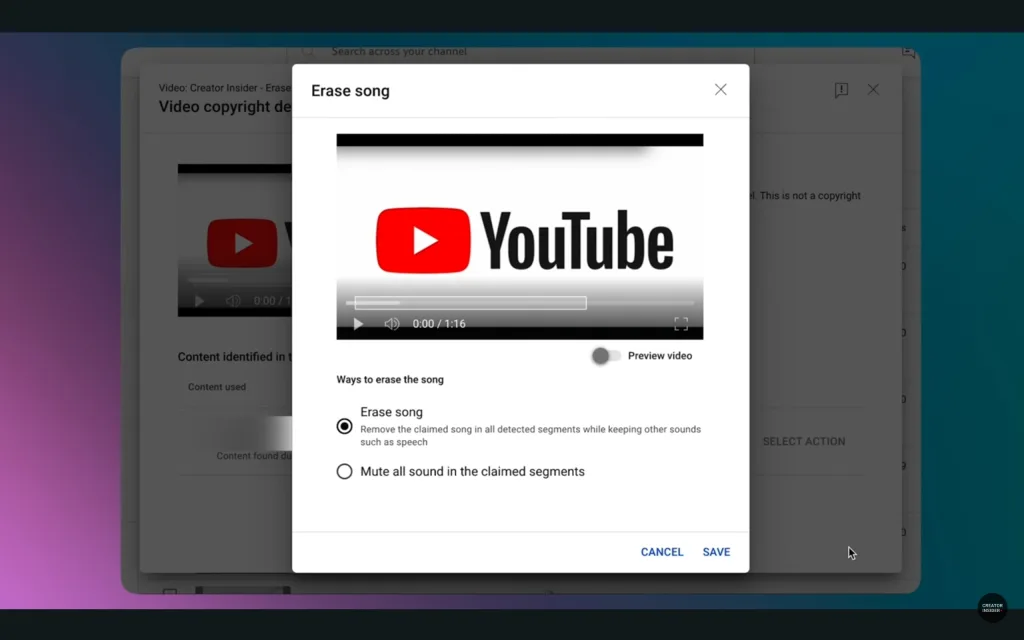
Task: Click the 0:00 / 1:16 time display
Action: click(439, 324)
